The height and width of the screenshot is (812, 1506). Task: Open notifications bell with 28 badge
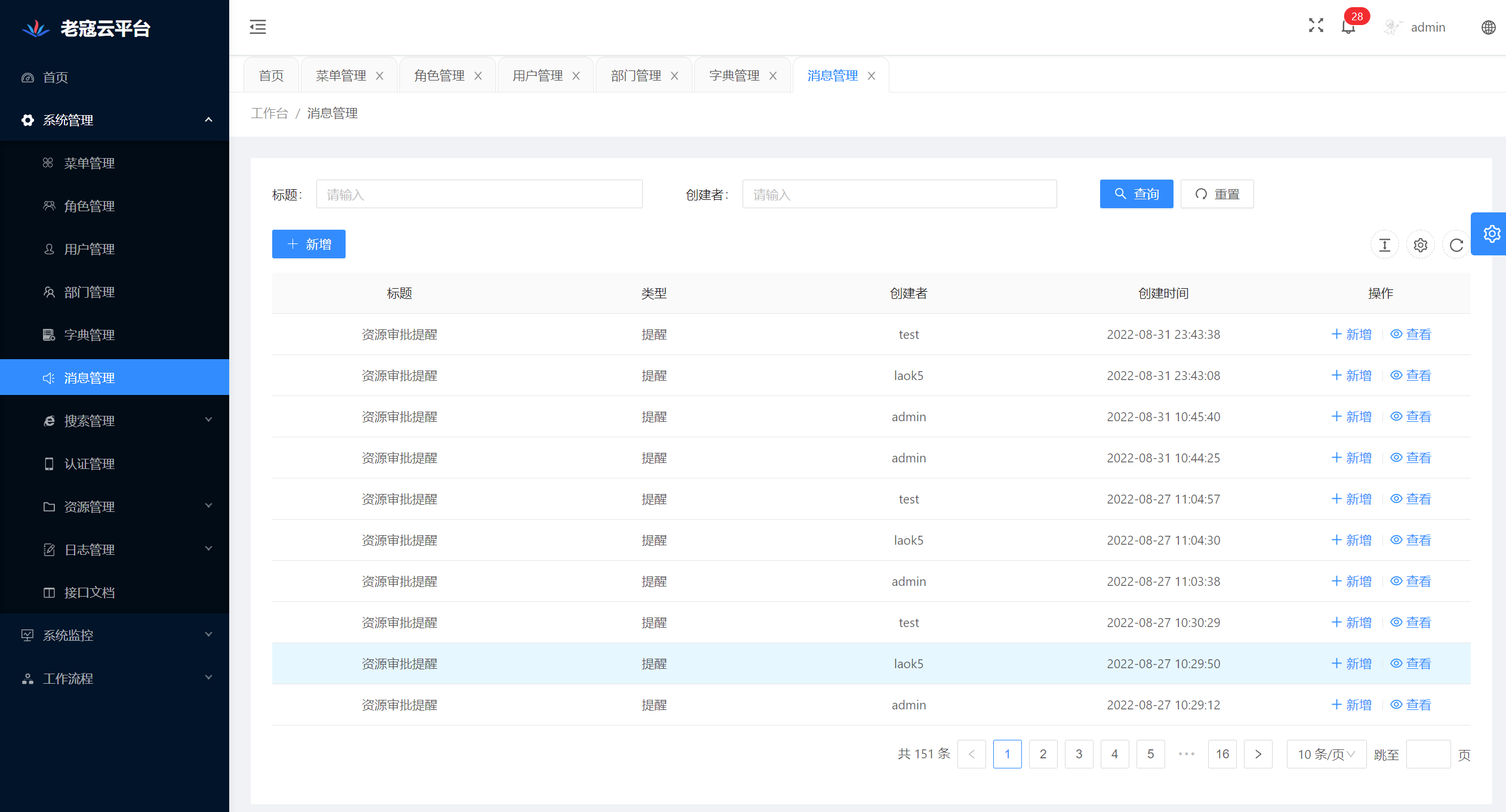pyautogui.click(x=1348, y=27)
